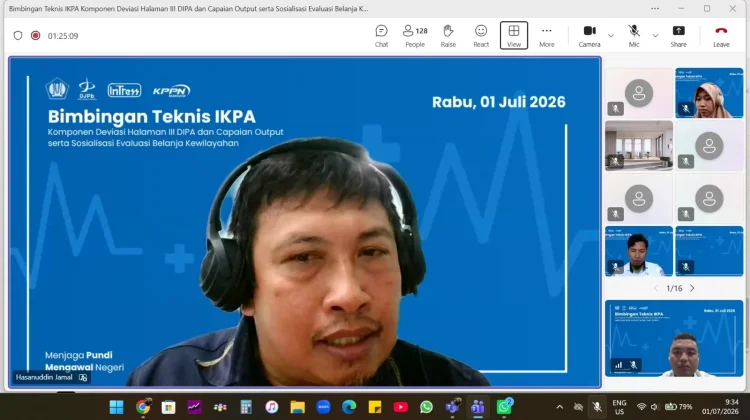Open Sticky Notes from taskbar

375,407
